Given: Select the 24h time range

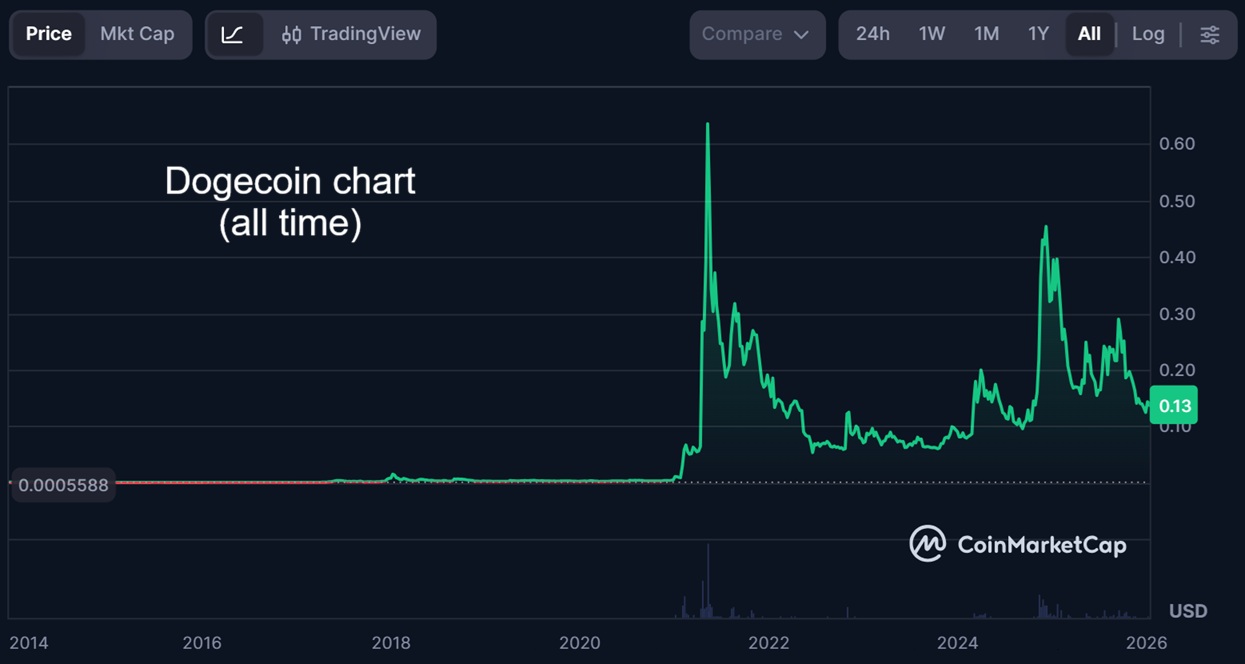Looking at the screenshot, I should click(x=872, y=33).
